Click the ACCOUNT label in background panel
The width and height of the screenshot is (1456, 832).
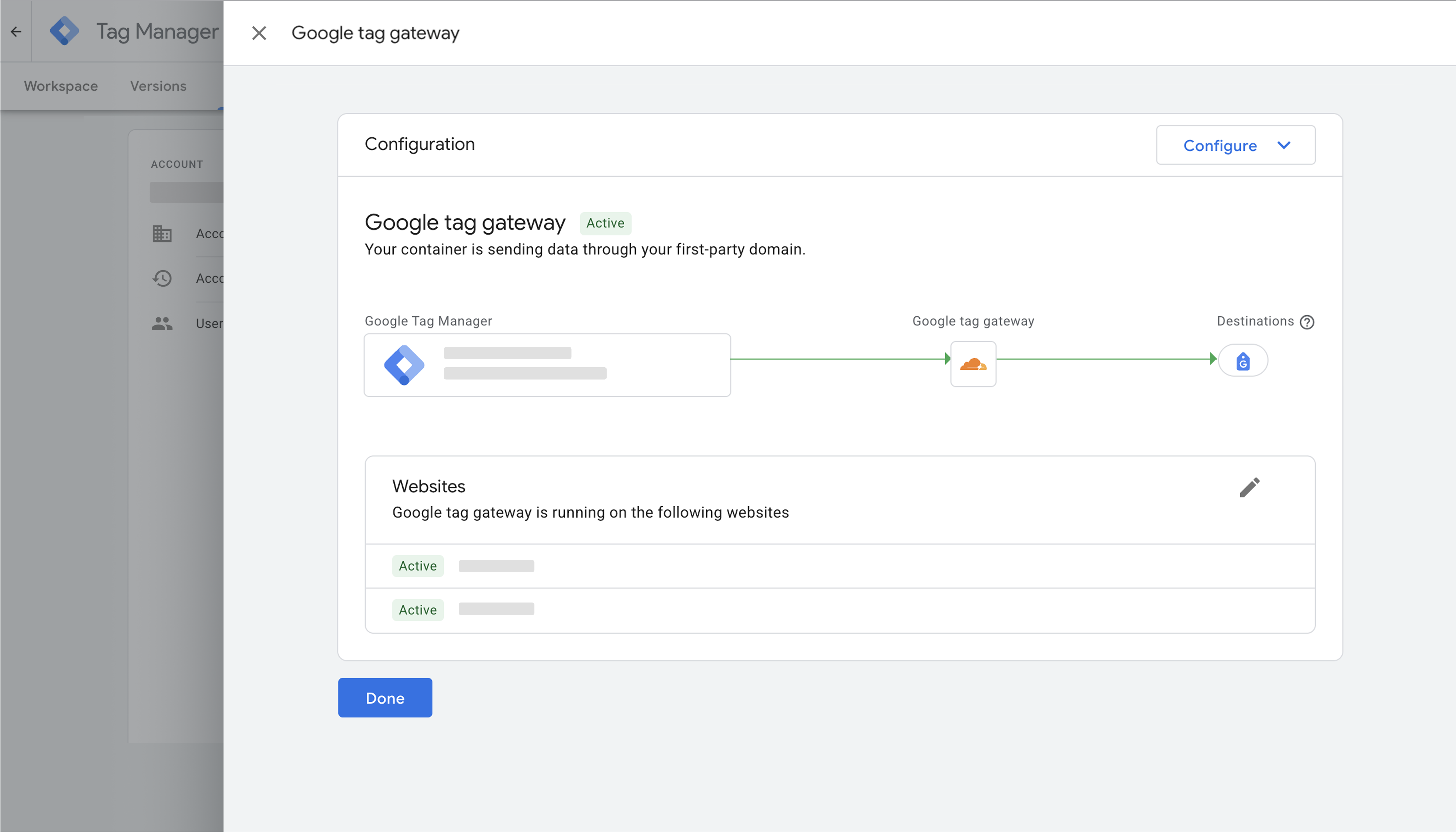(176, 164)
